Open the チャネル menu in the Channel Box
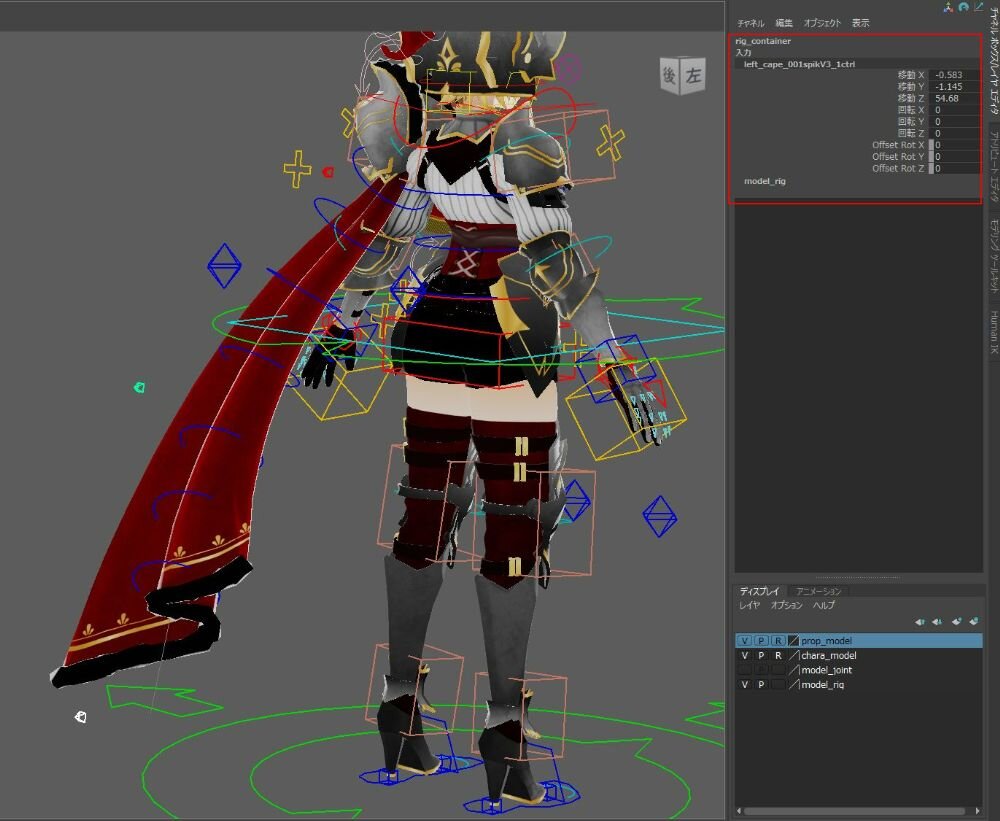This screenshot has height=821, width=1000. [751, 23]
